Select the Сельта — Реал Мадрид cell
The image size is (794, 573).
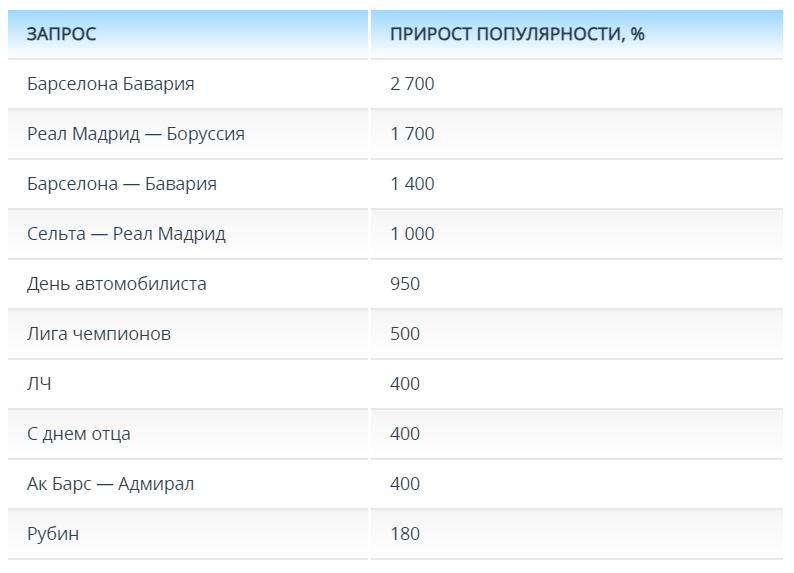coord(126,234)
